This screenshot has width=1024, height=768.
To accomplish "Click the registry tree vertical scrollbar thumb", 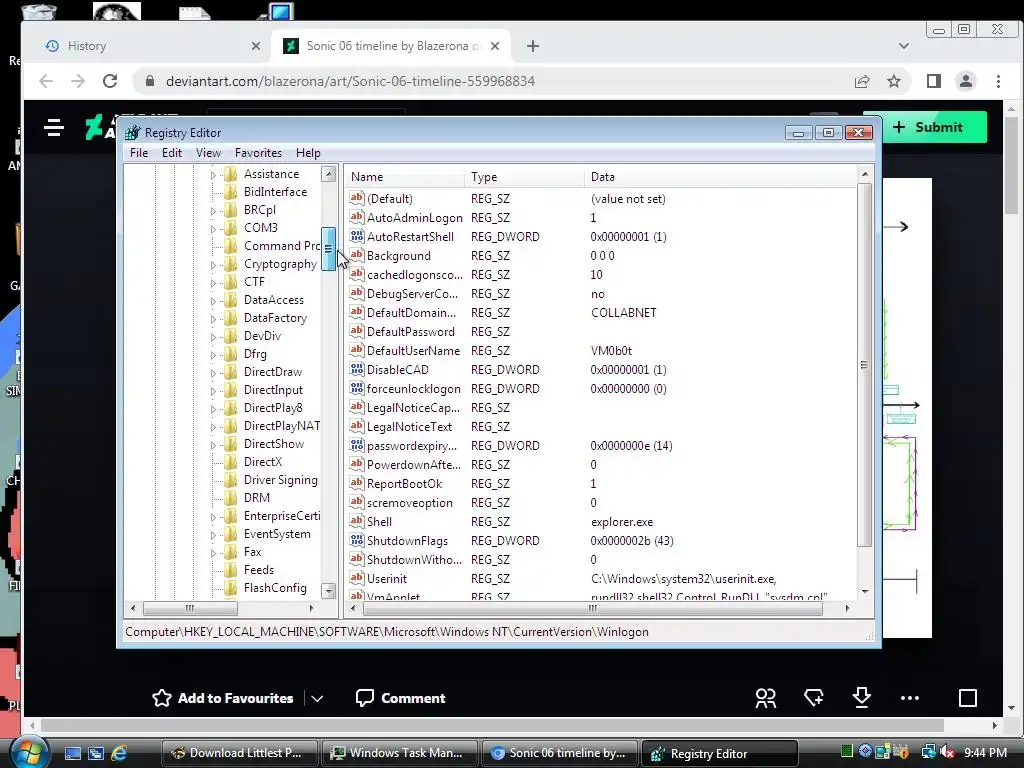I will tap(328, 249).
